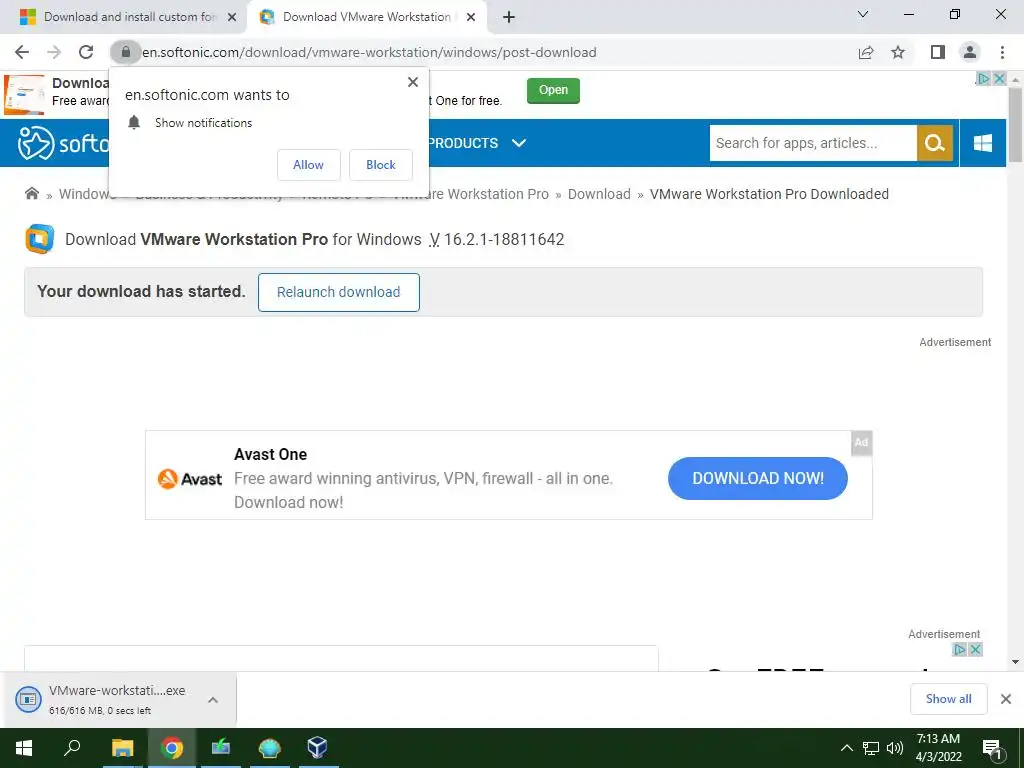Click the Windows platform icon in header
Viewport: 1024px width, 768px height.
pos(983,143)
